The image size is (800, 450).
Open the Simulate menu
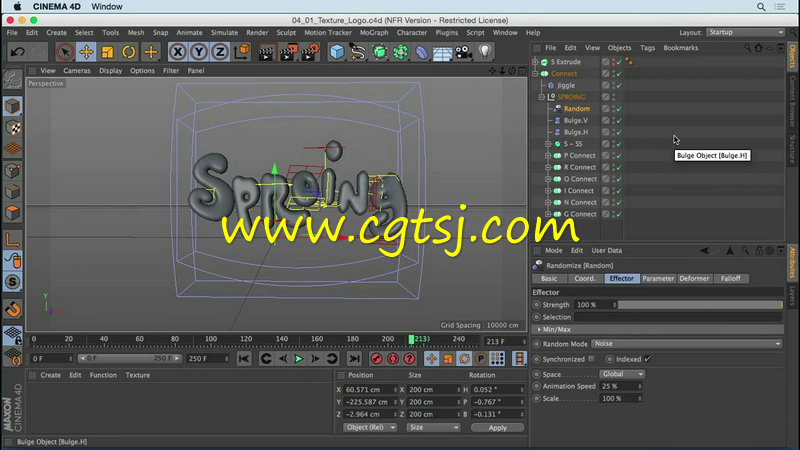pos(224,33)
